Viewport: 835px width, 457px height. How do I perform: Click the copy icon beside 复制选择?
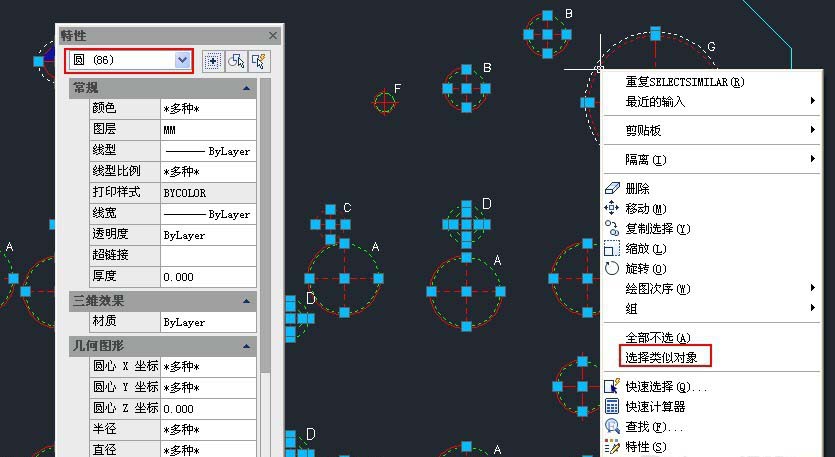pos(612,228)
